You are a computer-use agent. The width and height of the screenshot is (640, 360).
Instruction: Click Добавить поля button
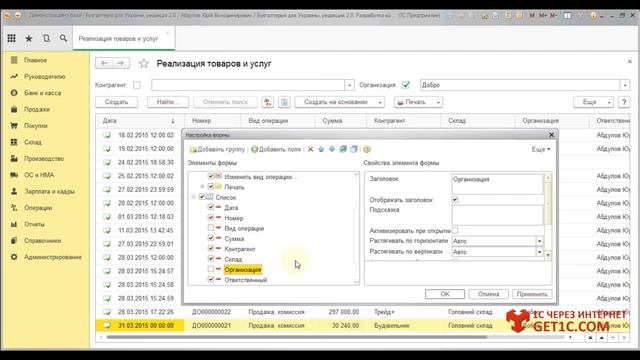(276, 149)
